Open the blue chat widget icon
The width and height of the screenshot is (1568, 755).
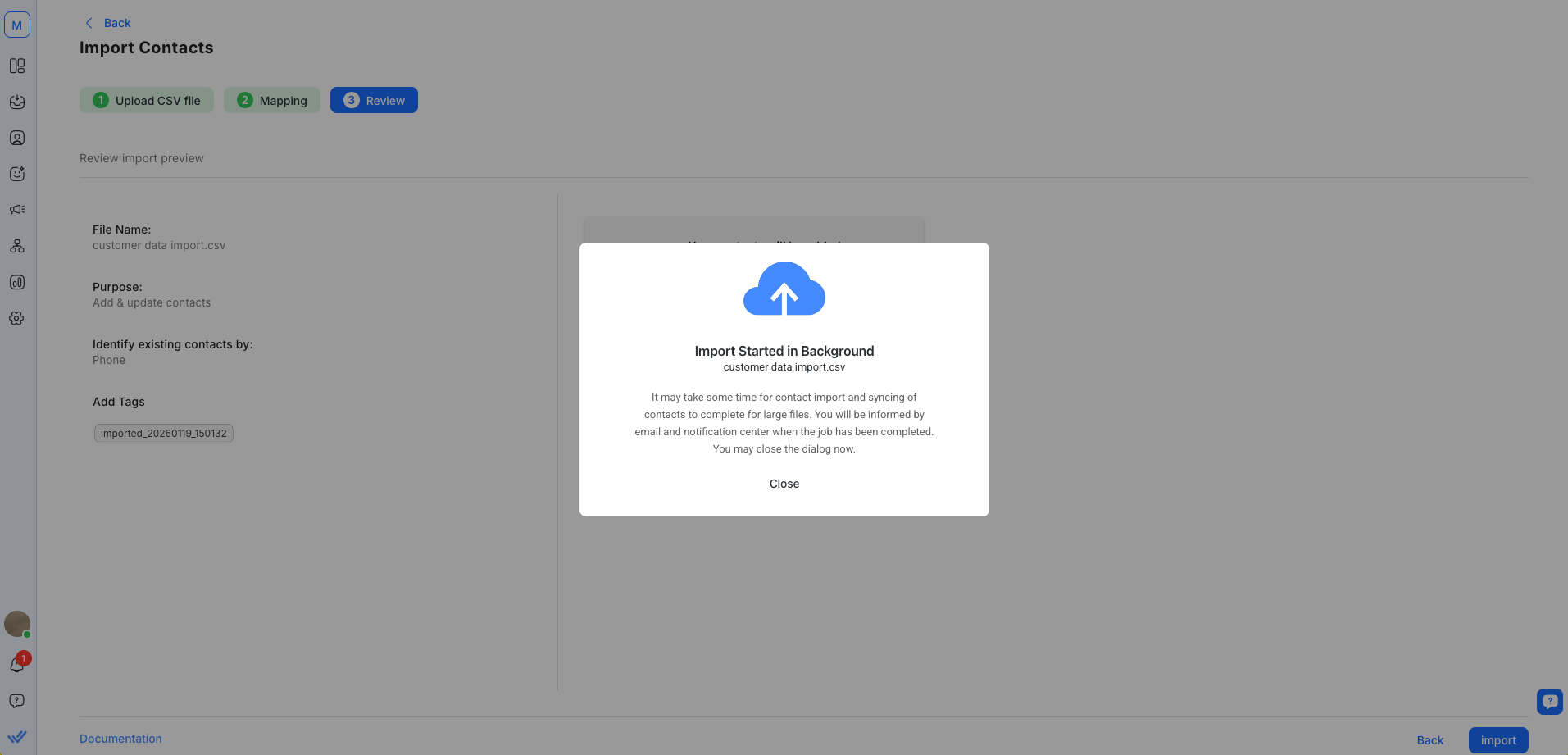(1549, 702)
